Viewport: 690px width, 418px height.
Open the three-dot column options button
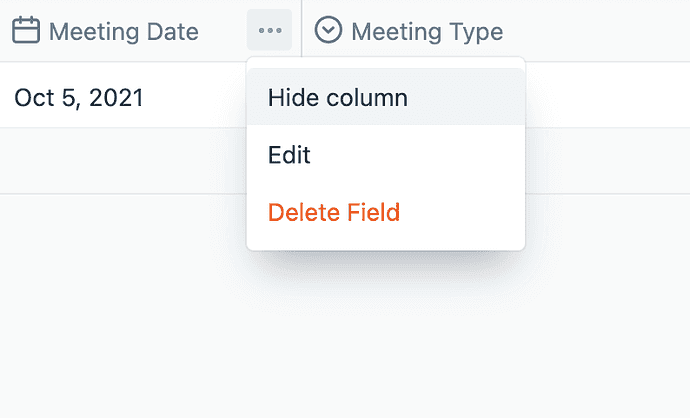coord(269,31)
